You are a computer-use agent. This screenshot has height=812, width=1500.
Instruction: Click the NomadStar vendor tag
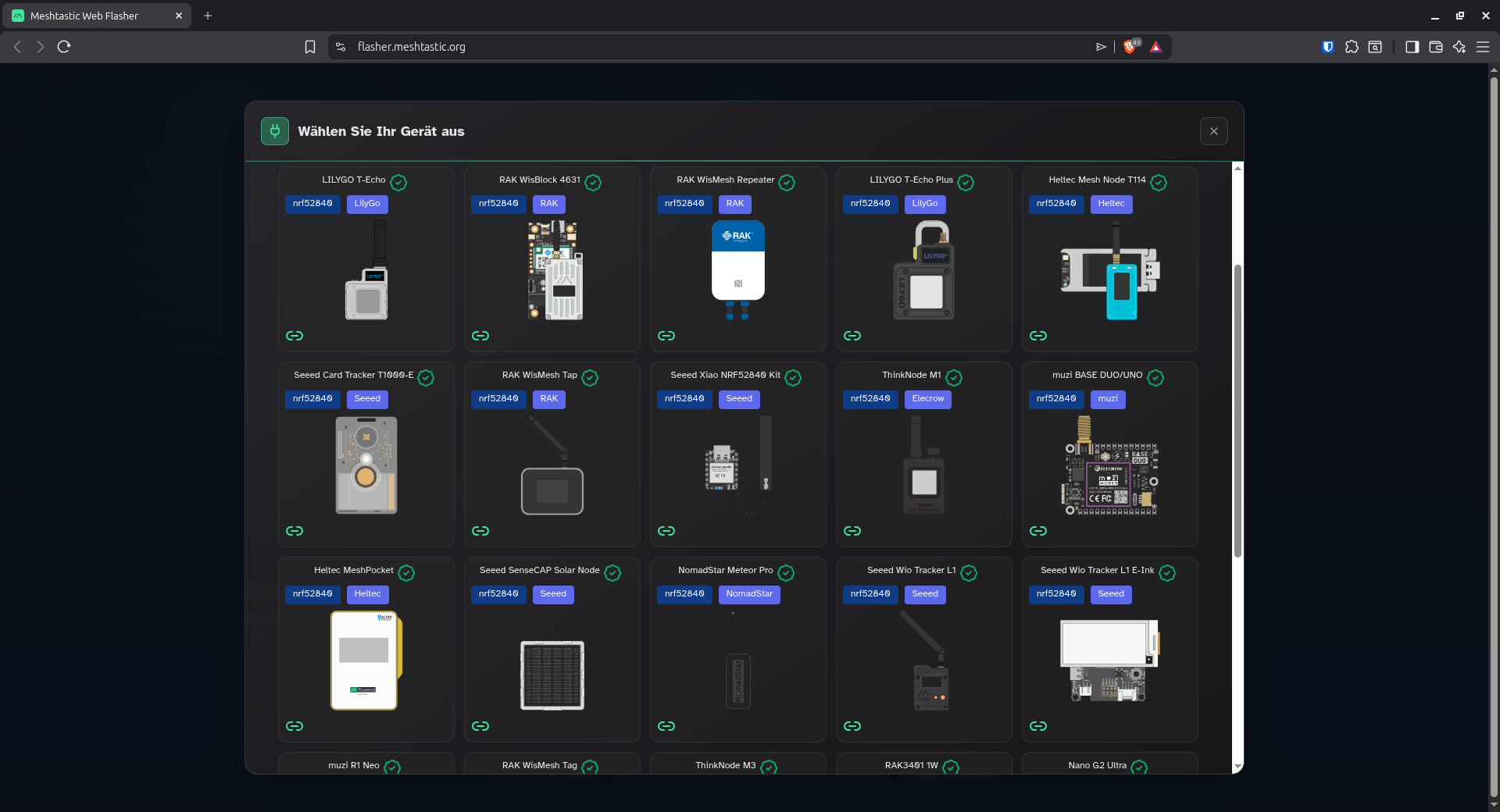748,594
